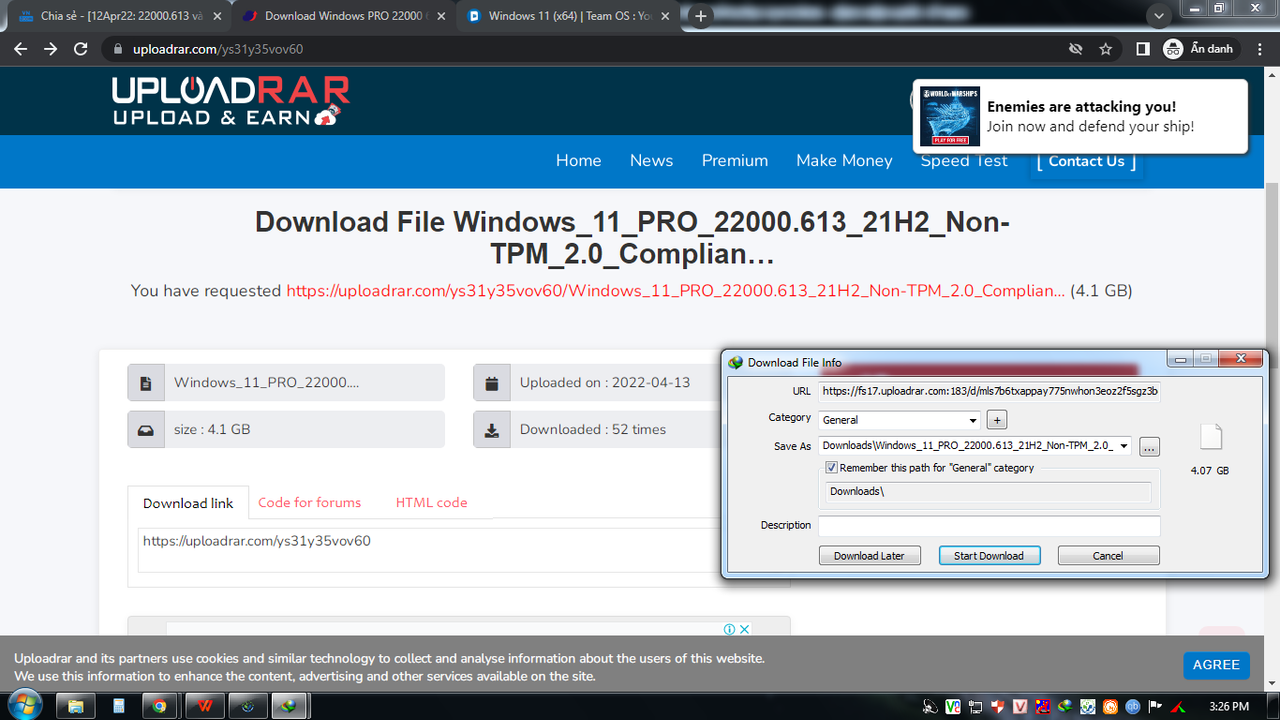This screenshot has height=720, width=1280.
Task: Click the UploadRAR logo
Action: (x=230, y=101)
